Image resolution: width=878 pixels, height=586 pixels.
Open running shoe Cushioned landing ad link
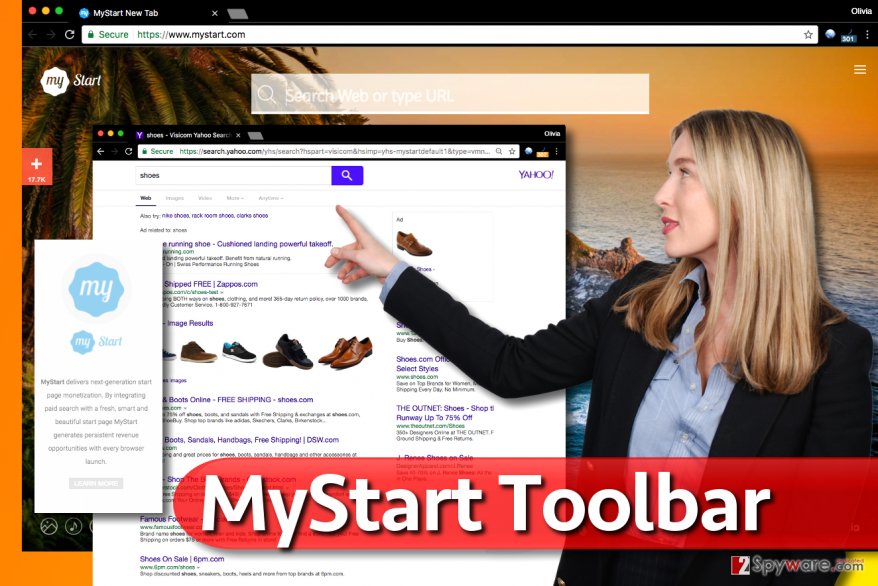pyautogui.click(x=250, y=244)
